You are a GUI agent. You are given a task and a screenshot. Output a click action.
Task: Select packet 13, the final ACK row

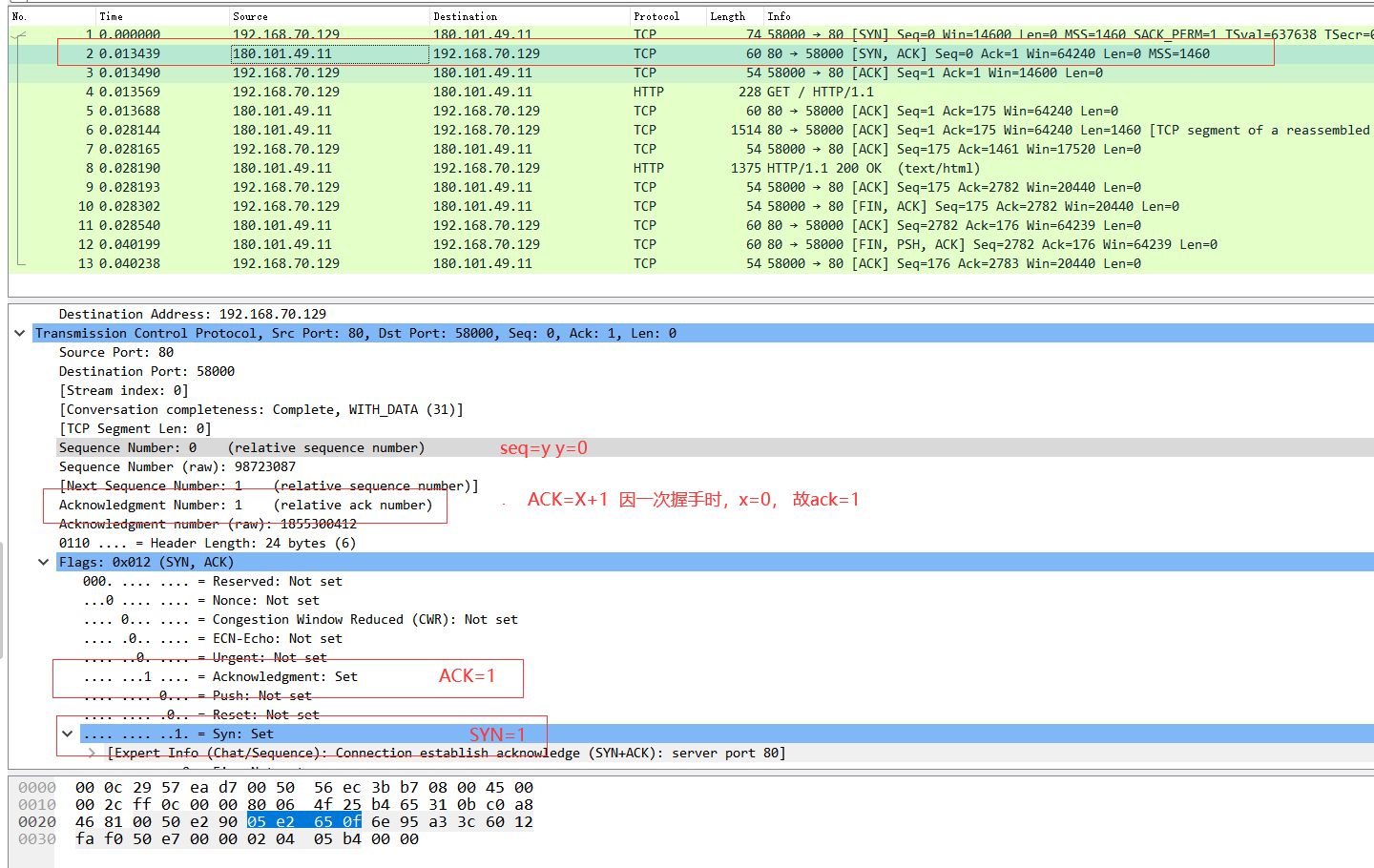tap(477, 263)
